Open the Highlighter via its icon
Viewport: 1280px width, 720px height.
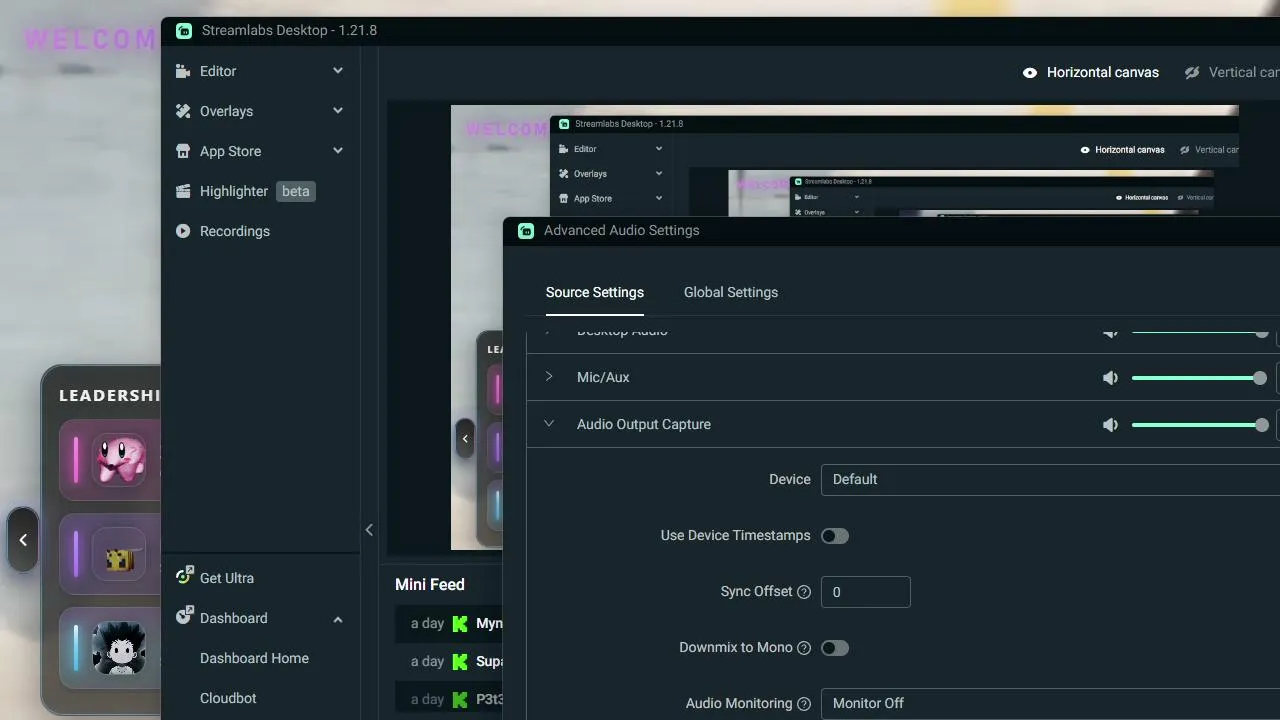coord(183,191)
